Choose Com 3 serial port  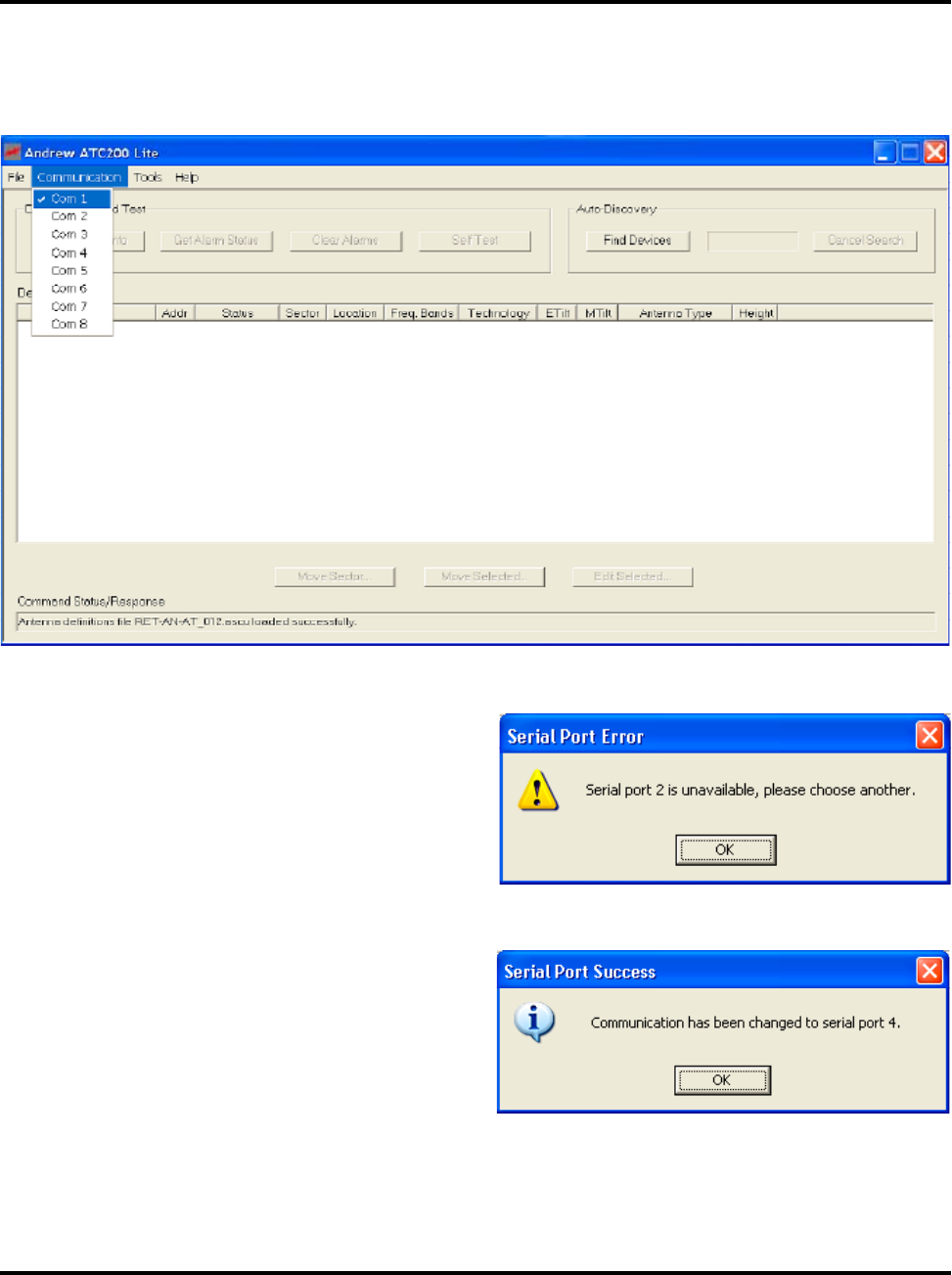pyautogui.click(x=72, y=235)
